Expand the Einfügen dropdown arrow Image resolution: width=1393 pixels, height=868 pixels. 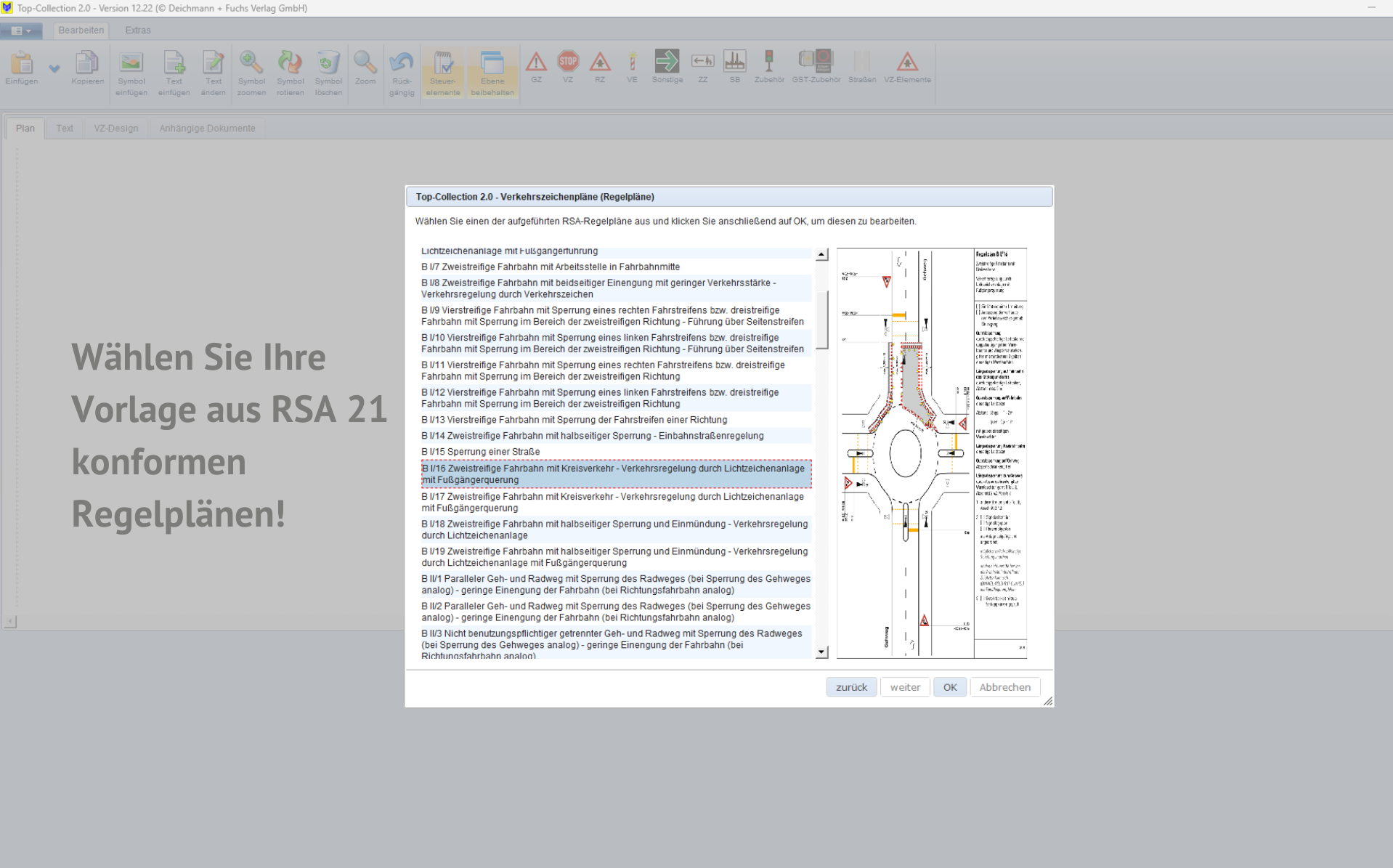54,69
